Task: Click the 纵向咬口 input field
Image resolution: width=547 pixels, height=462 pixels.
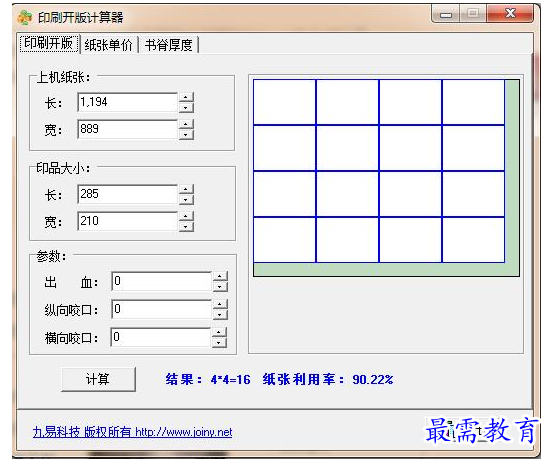Action: [162, 309]
